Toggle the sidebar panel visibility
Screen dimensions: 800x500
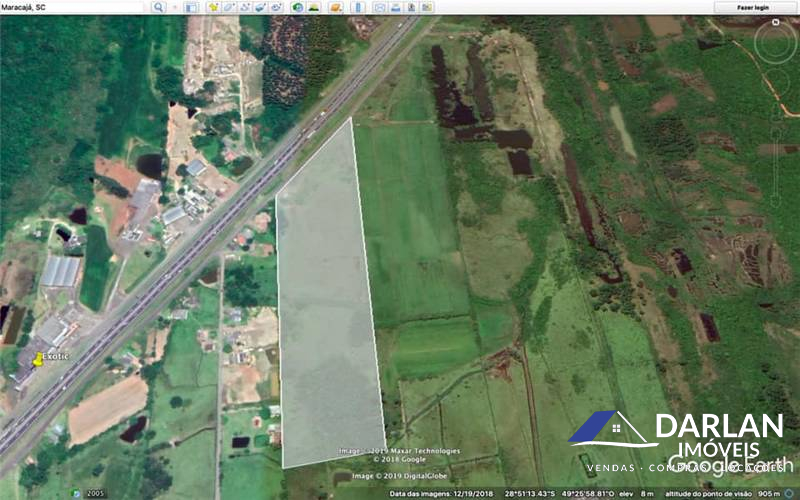(x=191, y=7)
